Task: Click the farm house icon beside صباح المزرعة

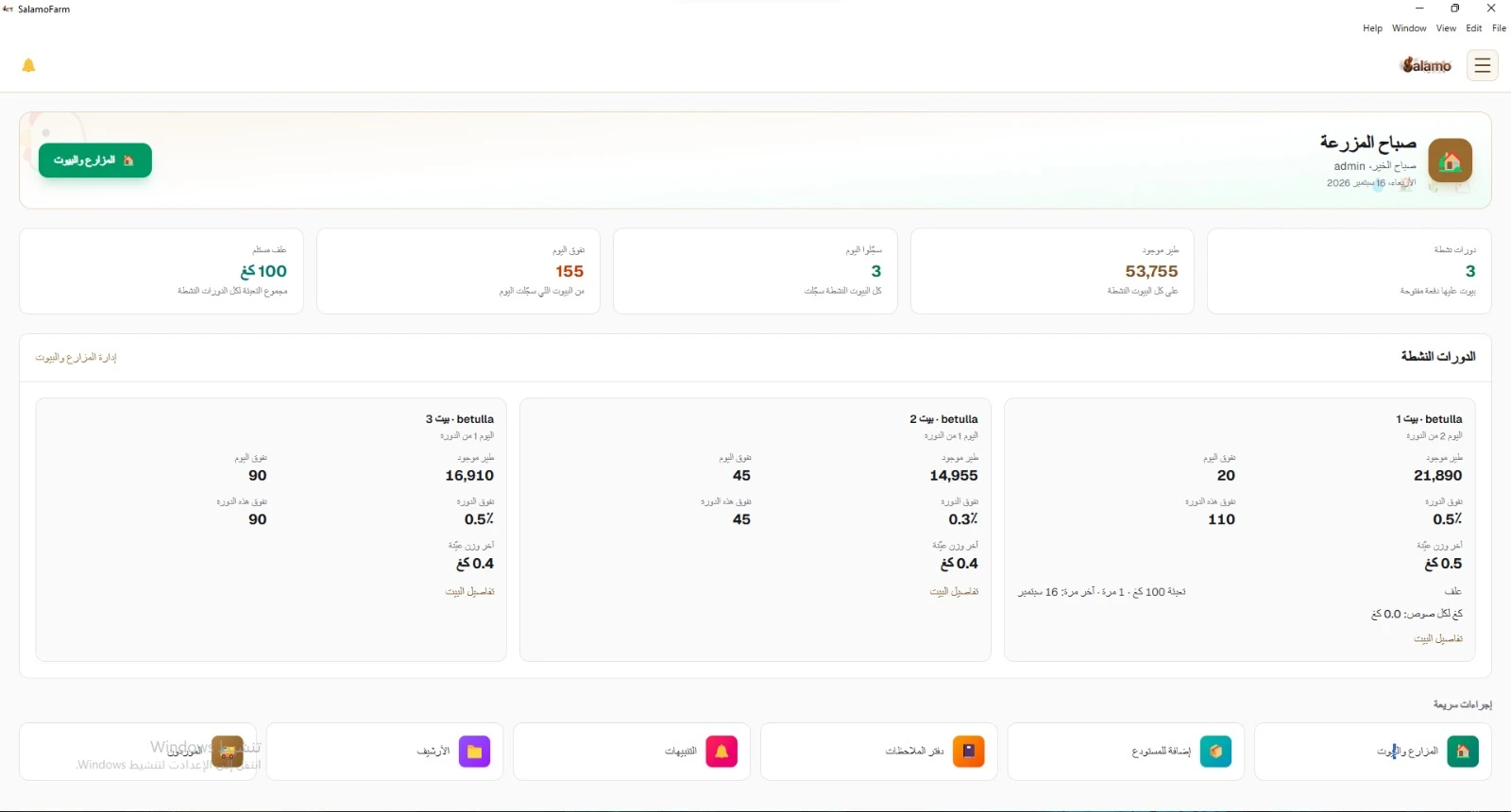Action: click(1450, 161)
